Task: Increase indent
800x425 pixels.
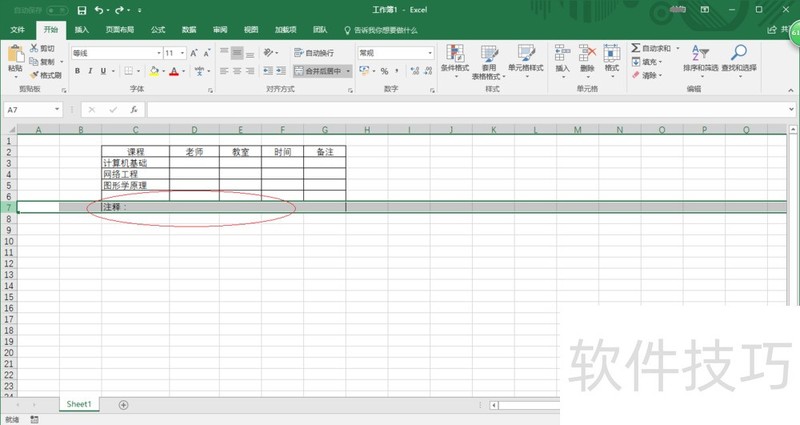Action: pos(281,71)
